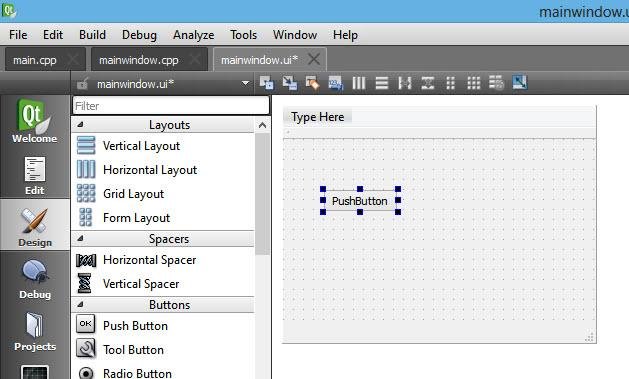629x379 pixels.
Task: Collapse the Buttons widget category
Action: coord(80,304)
